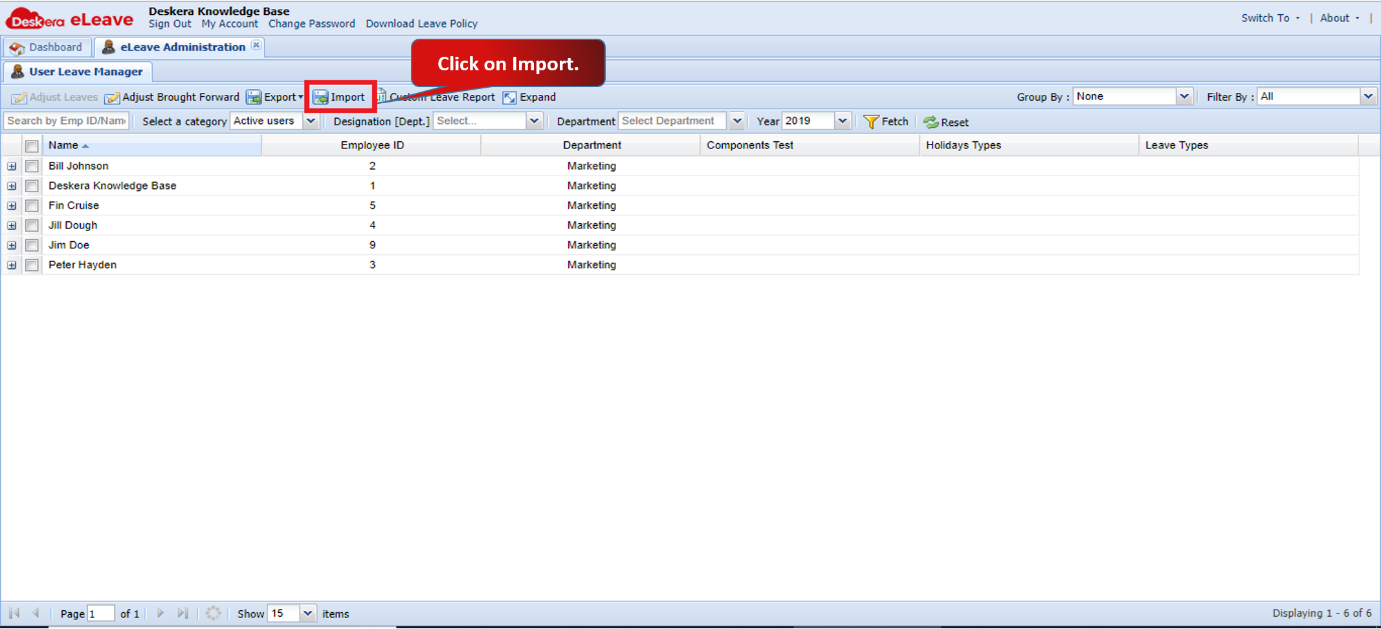Click the Select Department input field
The width and height of the screenshot is (1381, 629).
(x=674, y=121)
